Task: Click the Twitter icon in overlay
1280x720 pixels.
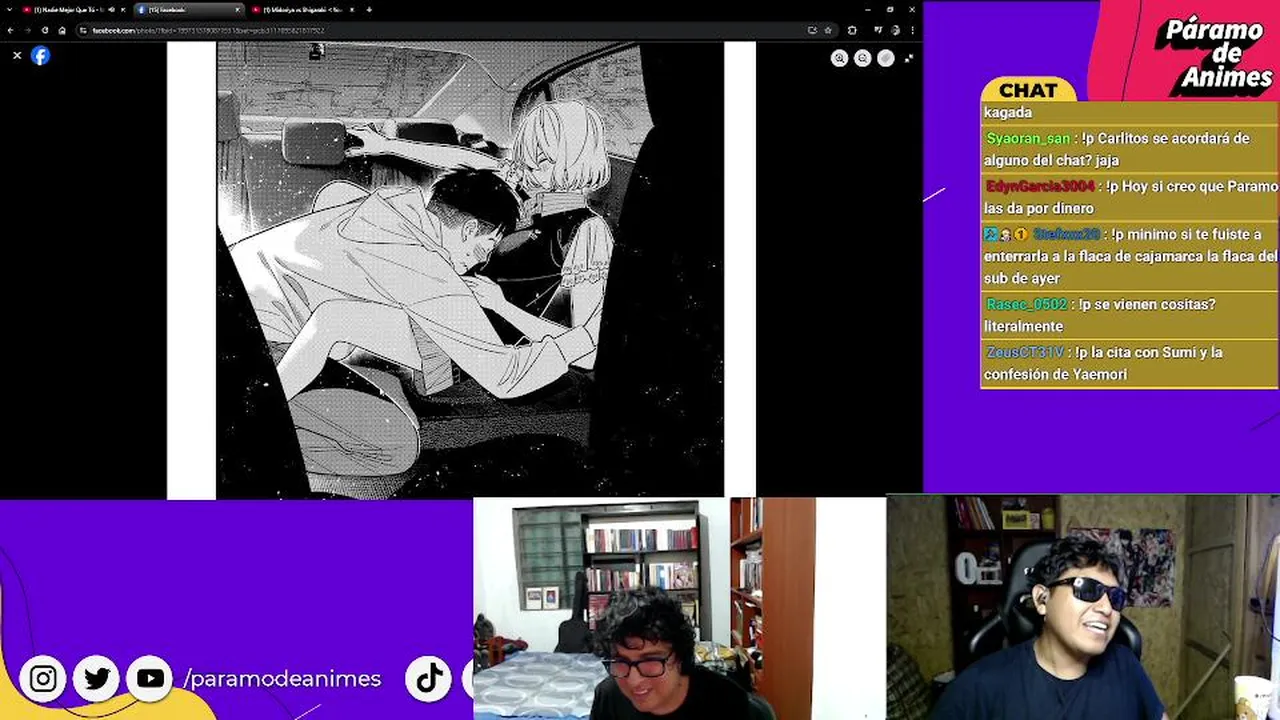Action: point(97,679)
